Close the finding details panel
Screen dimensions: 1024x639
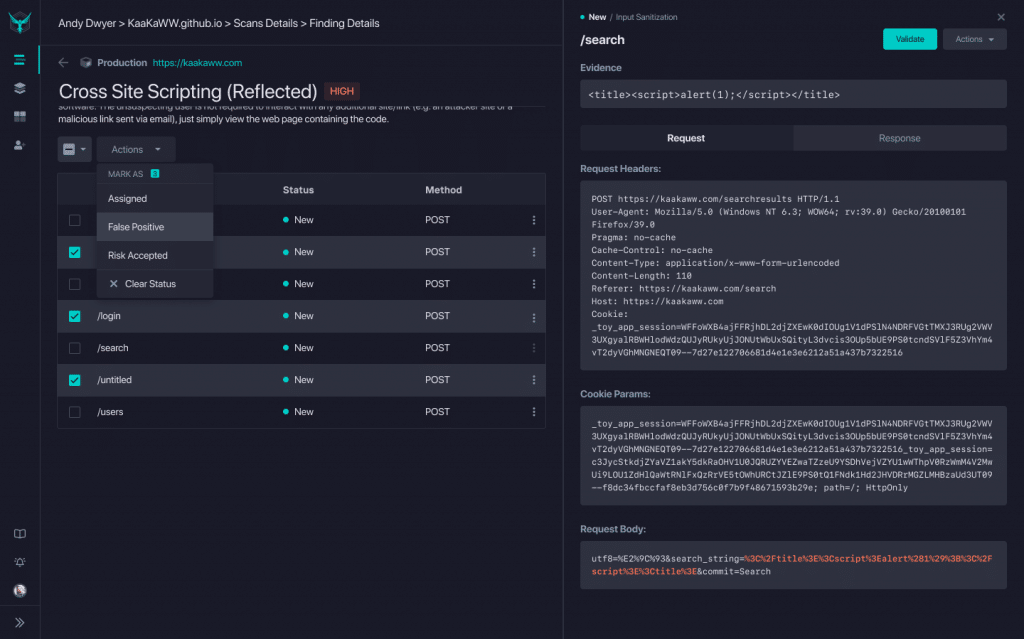[x=1001, y=17]
